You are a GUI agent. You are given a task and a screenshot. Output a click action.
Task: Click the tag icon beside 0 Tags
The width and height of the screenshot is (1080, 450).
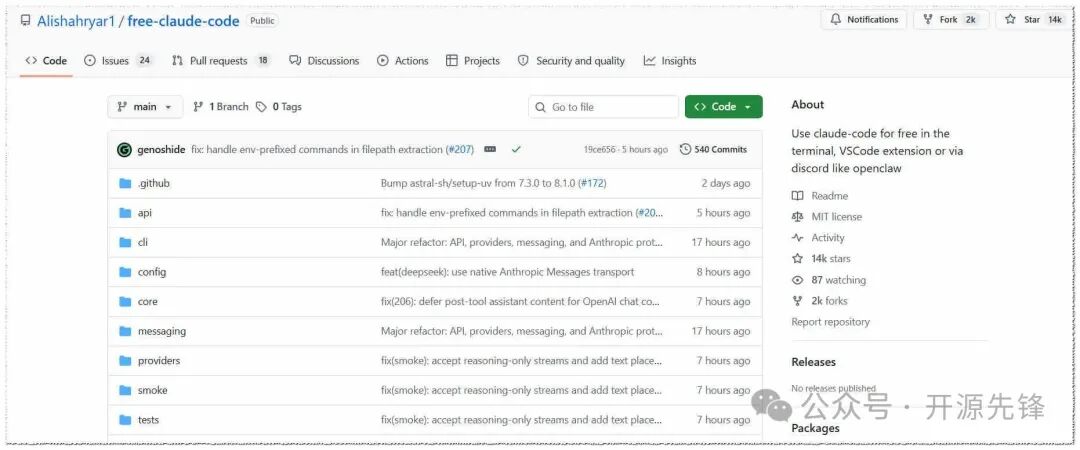[x=261, y=107]
